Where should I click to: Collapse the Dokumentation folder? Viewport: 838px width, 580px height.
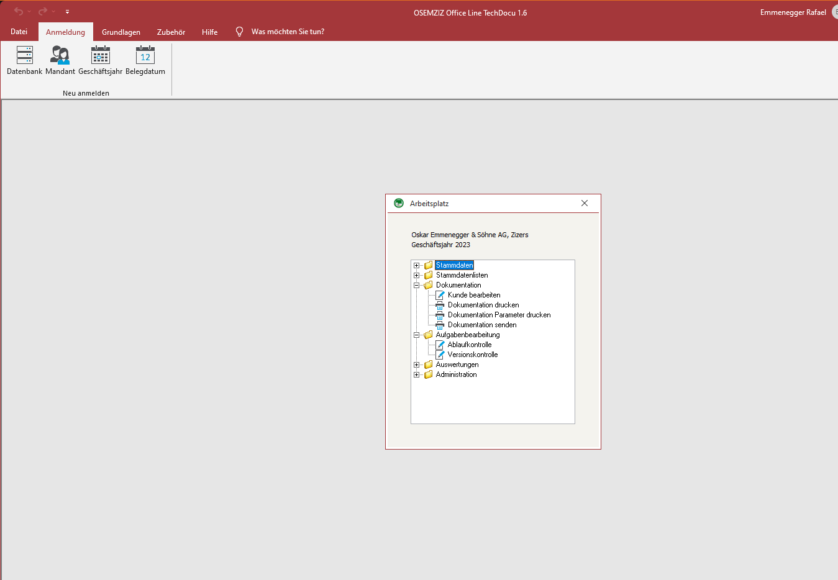pos(417,285)
